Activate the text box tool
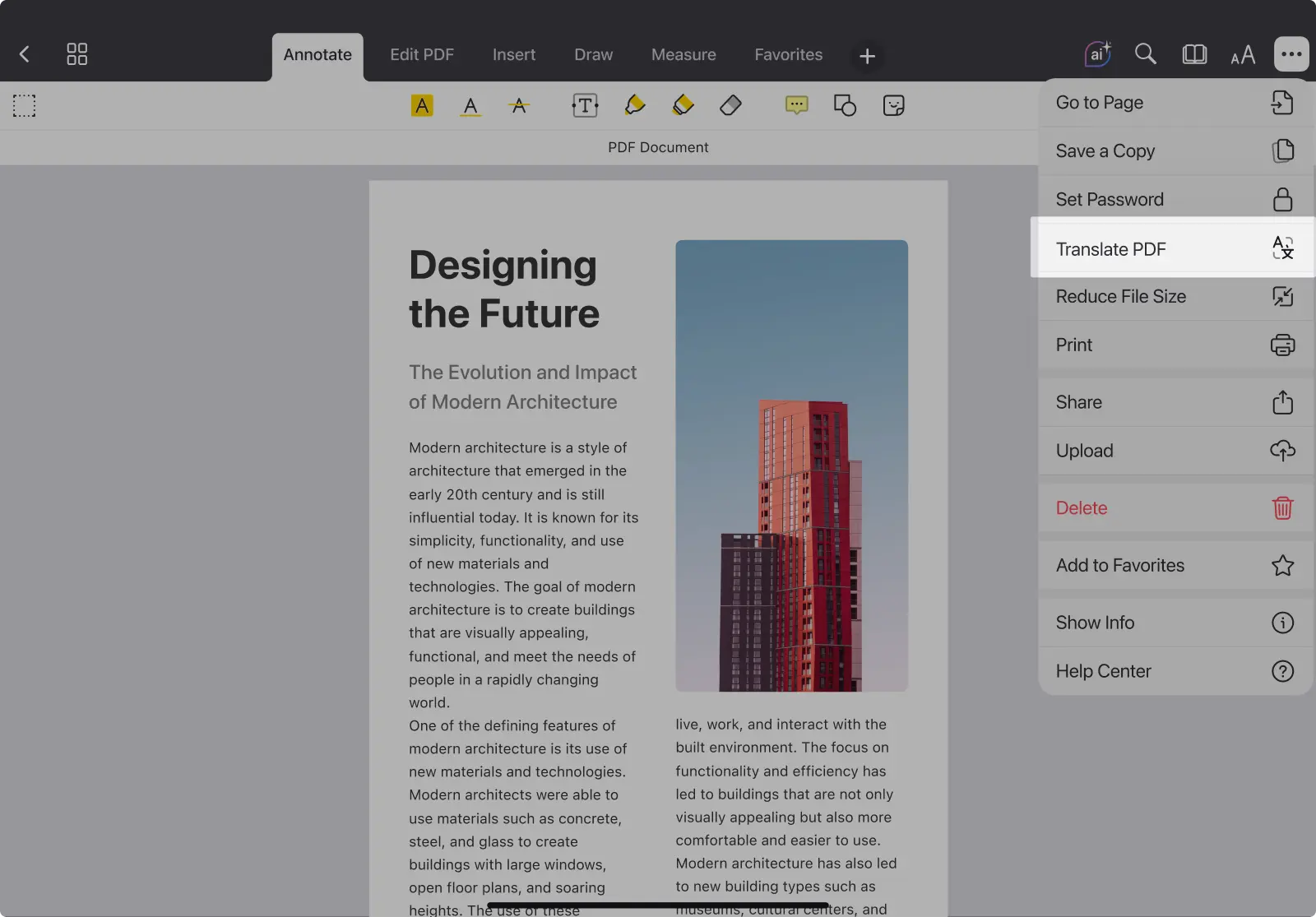Screen dimensions: 1316x917 click(x=585, y=105)
